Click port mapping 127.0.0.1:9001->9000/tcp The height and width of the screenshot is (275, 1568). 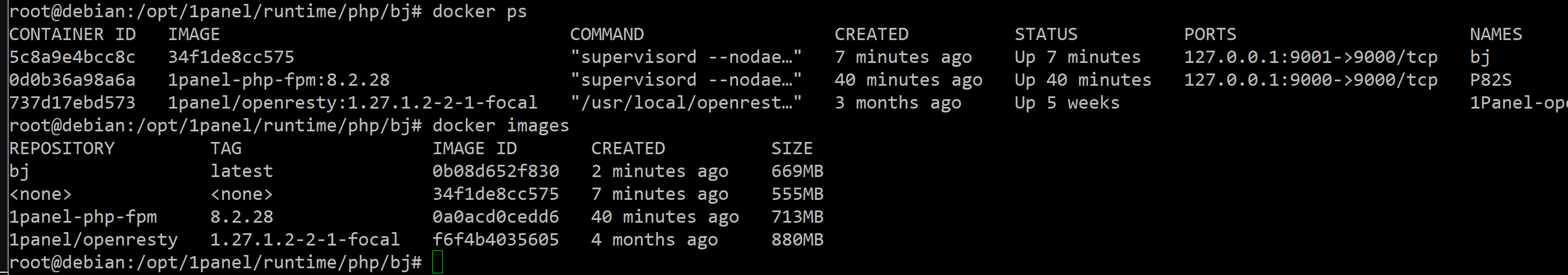pos(1311,57)
